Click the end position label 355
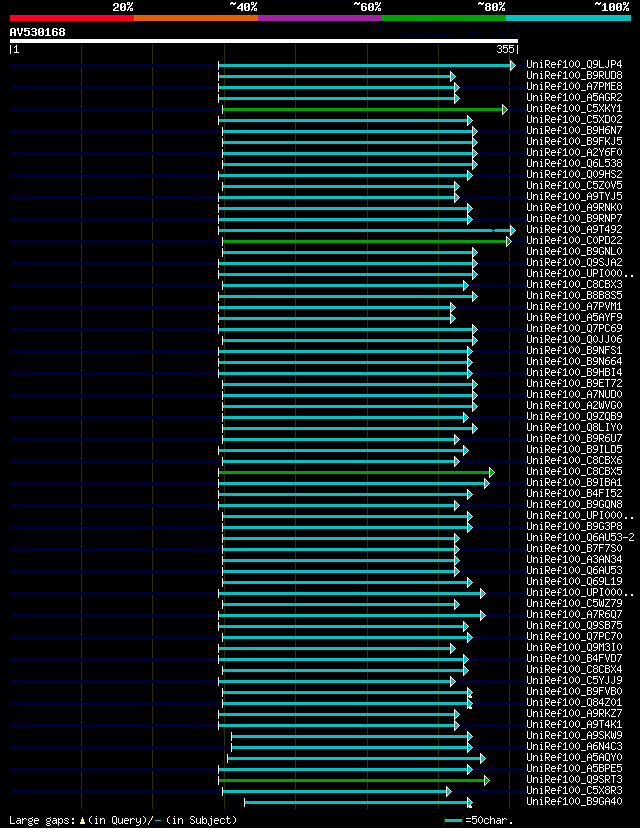This screenshot has height=828, width=640. 505,49
